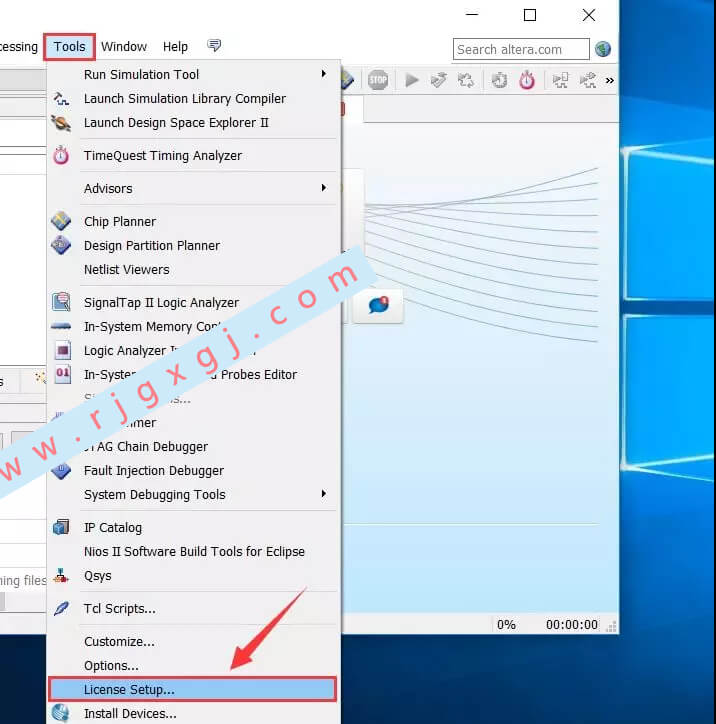Image resolution: width=716 pixels, height=724 pixels.
Task: Click the feedback speech bubble icon in menu bar
Action: 214,45
